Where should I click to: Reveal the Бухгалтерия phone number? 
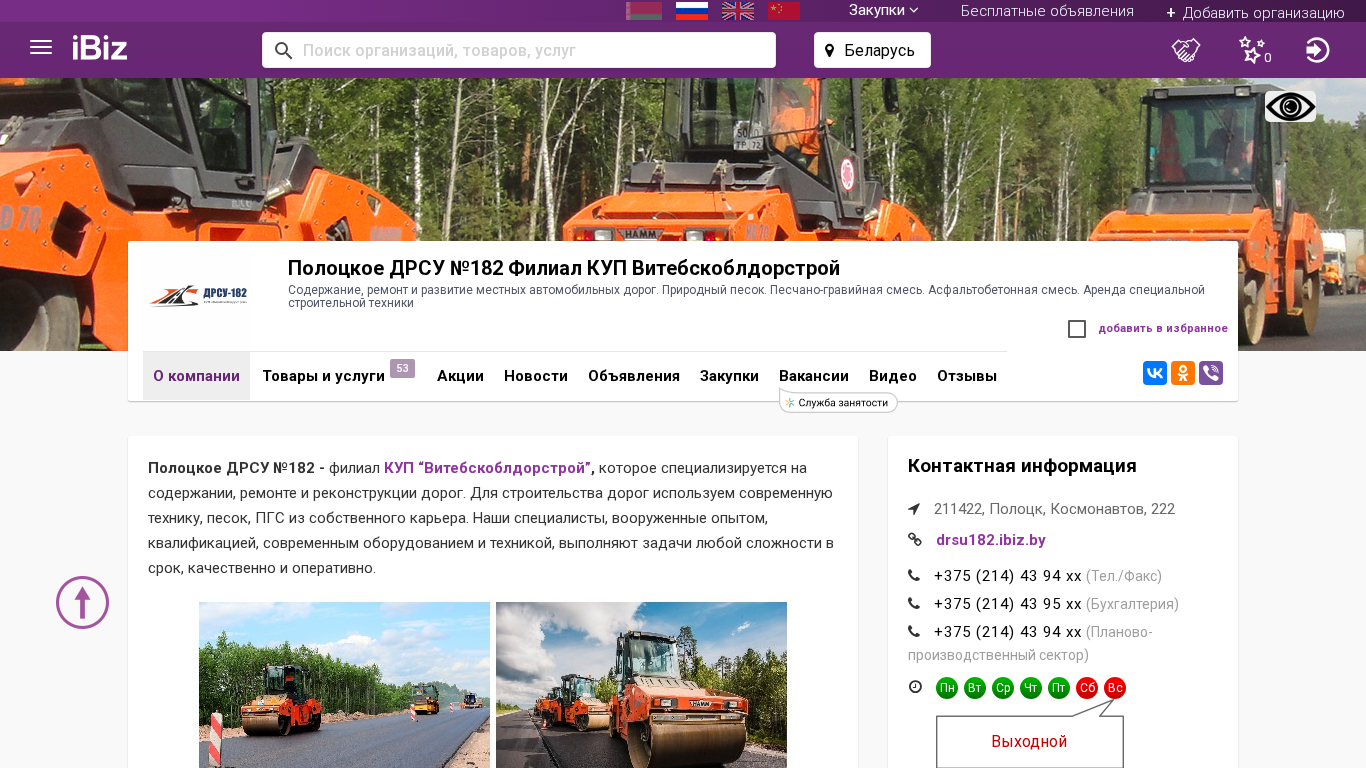pyautogui.click(x=1008, y=604)
